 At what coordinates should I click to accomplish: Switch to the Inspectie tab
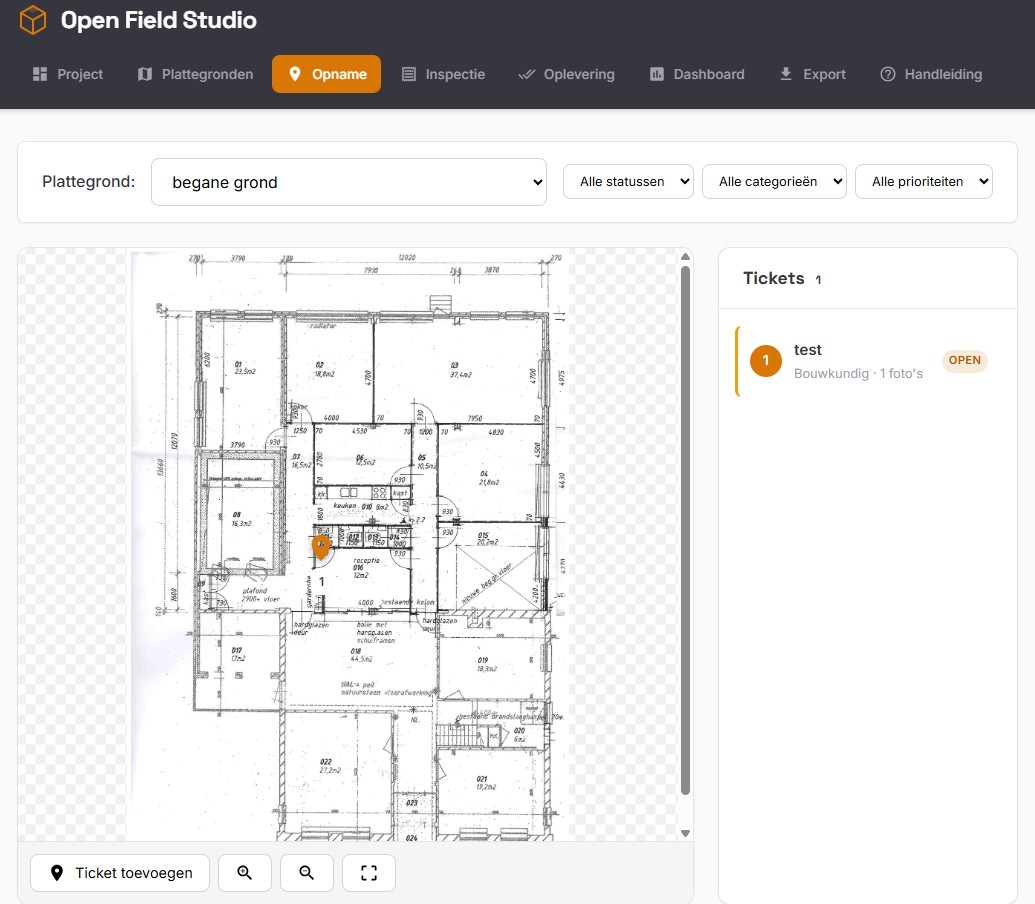click(443, 74)
